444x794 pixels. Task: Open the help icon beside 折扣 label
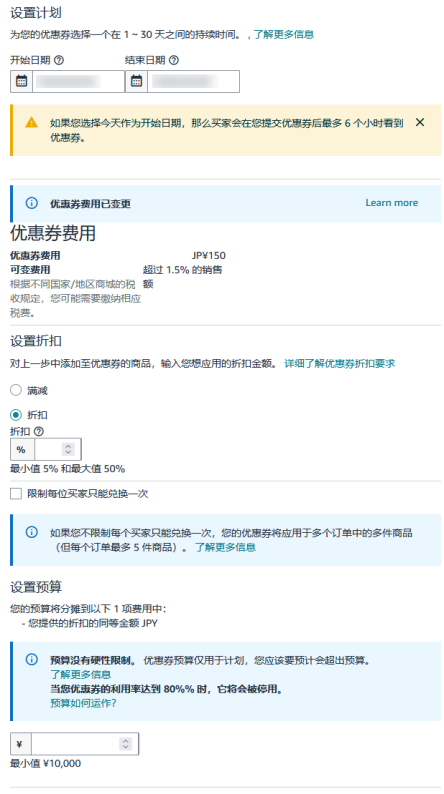pos(38,431)
